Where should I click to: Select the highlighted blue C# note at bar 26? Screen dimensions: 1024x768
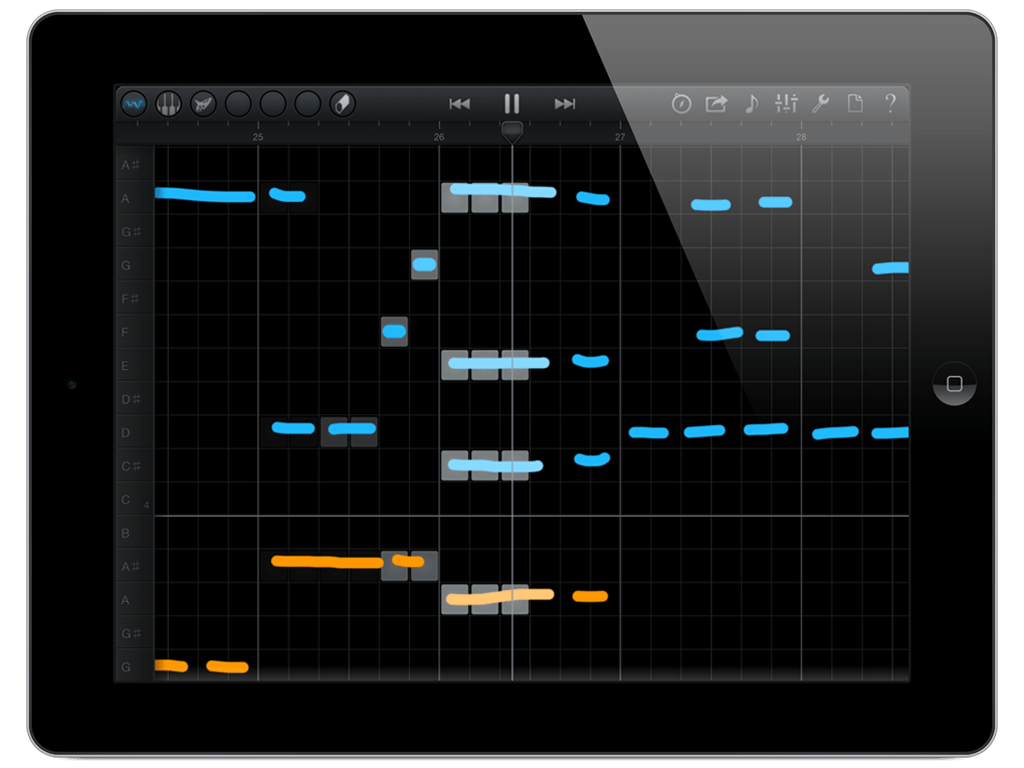tap(496, 466)
